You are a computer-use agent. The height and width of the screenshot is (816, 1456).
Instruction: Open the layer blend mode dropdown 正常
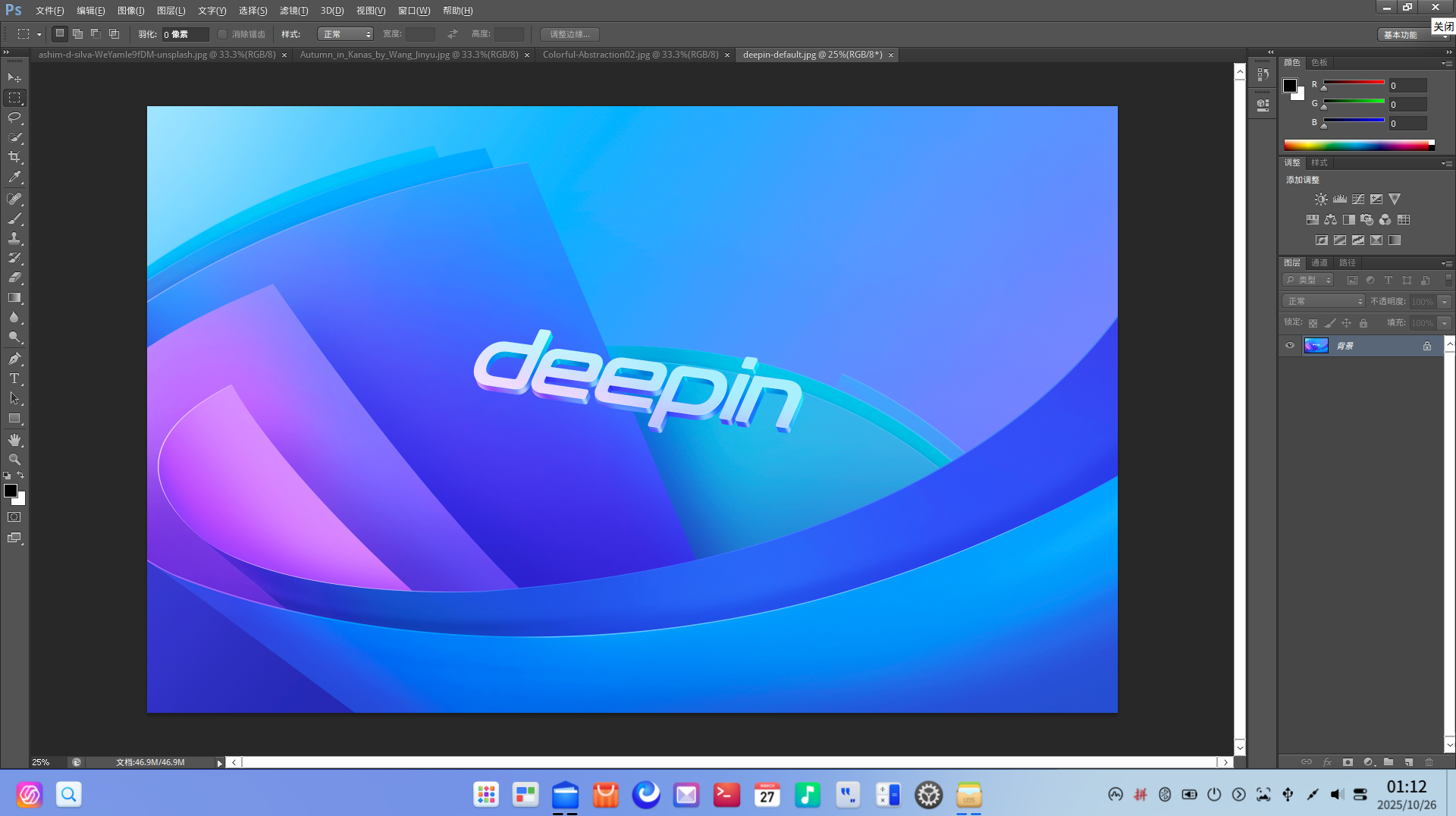click(x=1324, y=302)
